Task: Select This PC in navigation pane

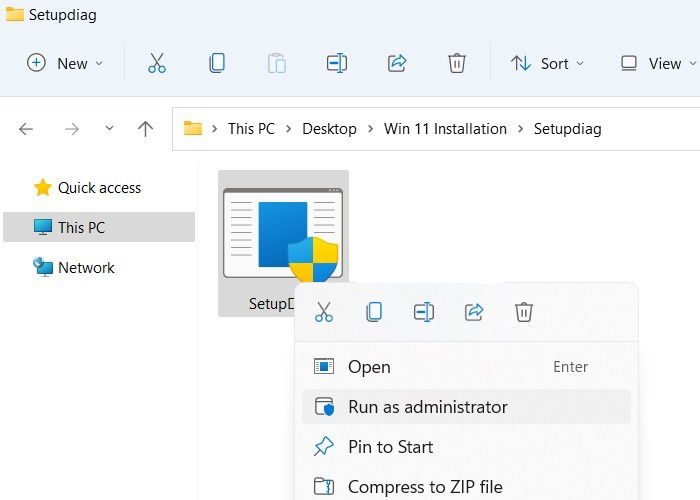Action: (x=99, y=227)
